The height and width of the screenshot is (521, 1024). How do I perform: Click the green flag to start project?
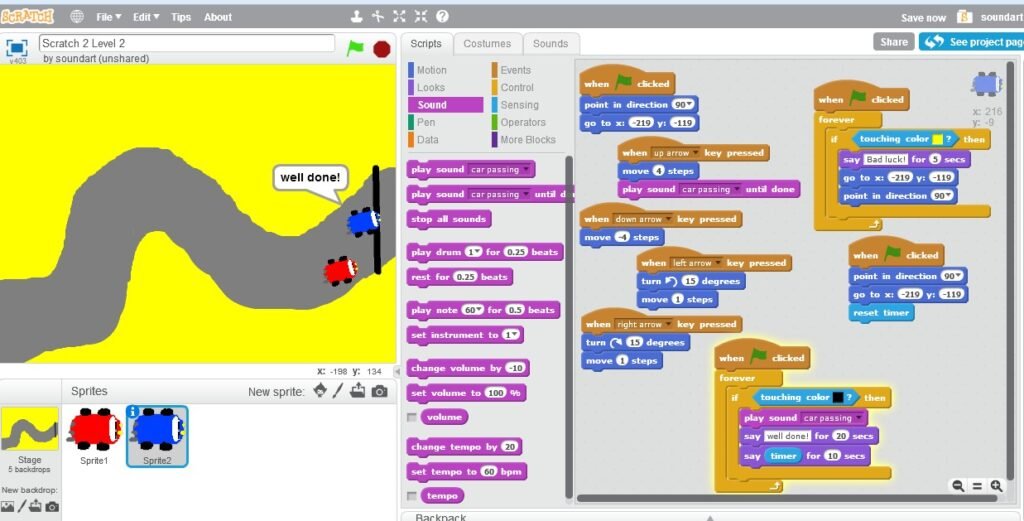click(x=355, y=48)
